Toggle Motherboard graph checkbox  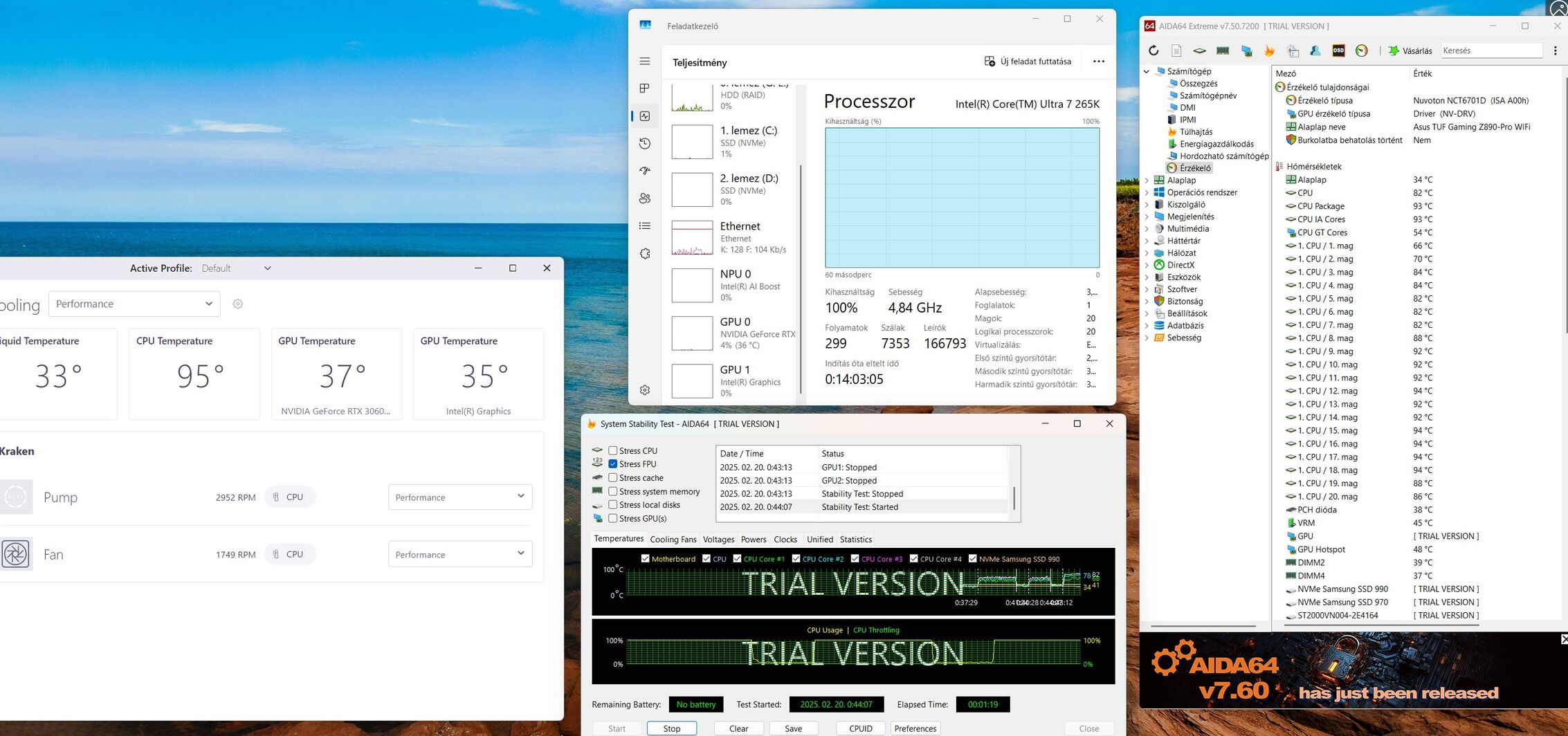pyautogui.click(x=646, y=559)
